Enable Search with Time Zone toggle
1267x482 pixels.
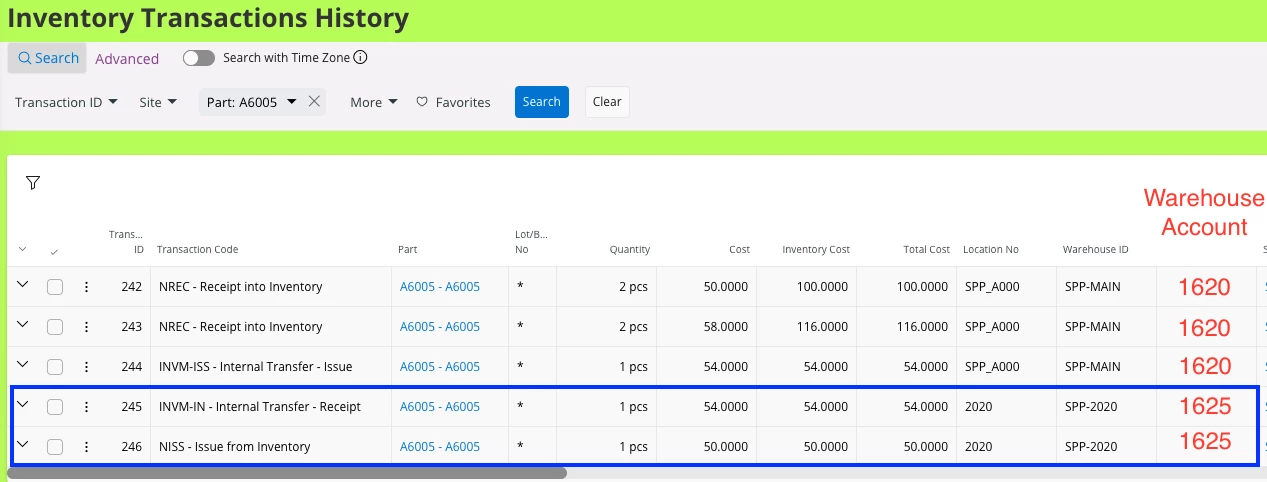click(x=199, y=58)
